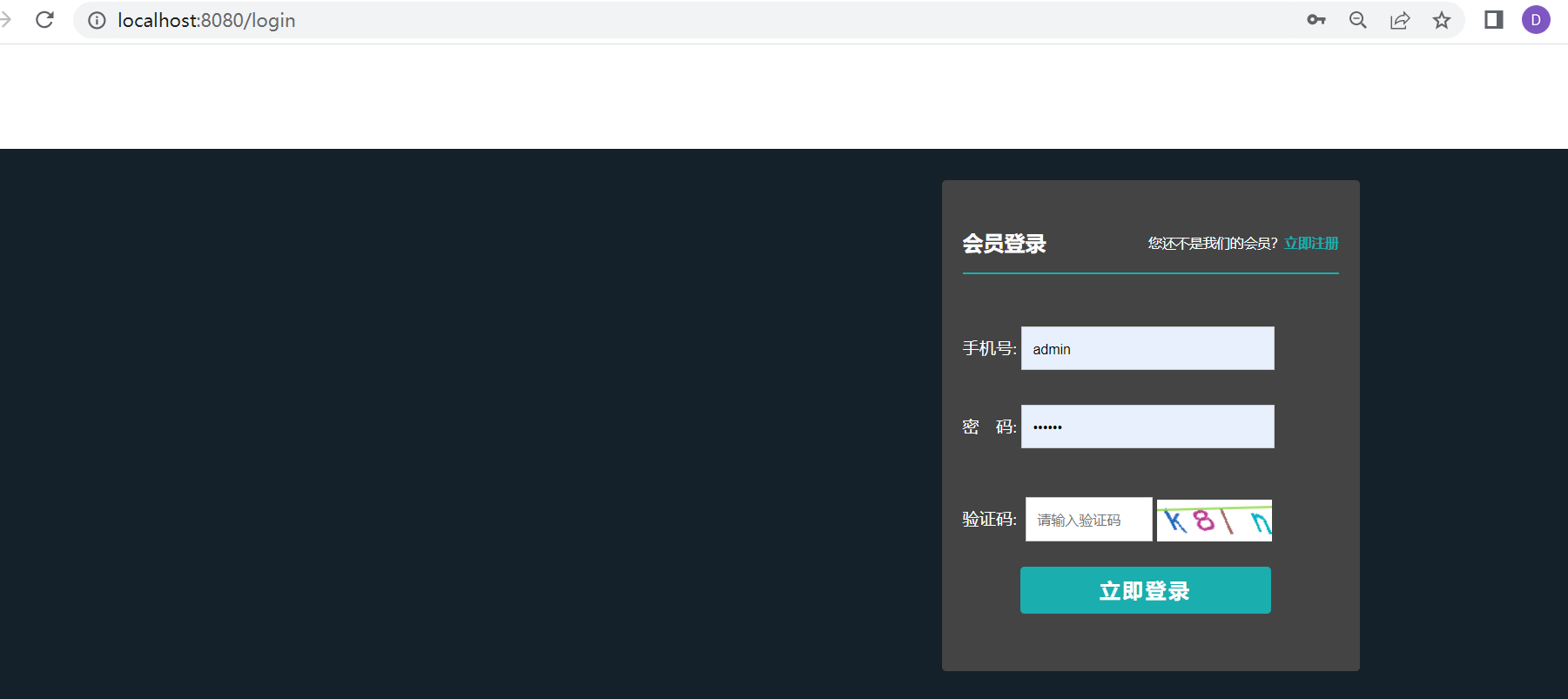This screenshot has width=1568, height=699.
Task: Click the 立即登录 login button
Action: coord(1146,590)
